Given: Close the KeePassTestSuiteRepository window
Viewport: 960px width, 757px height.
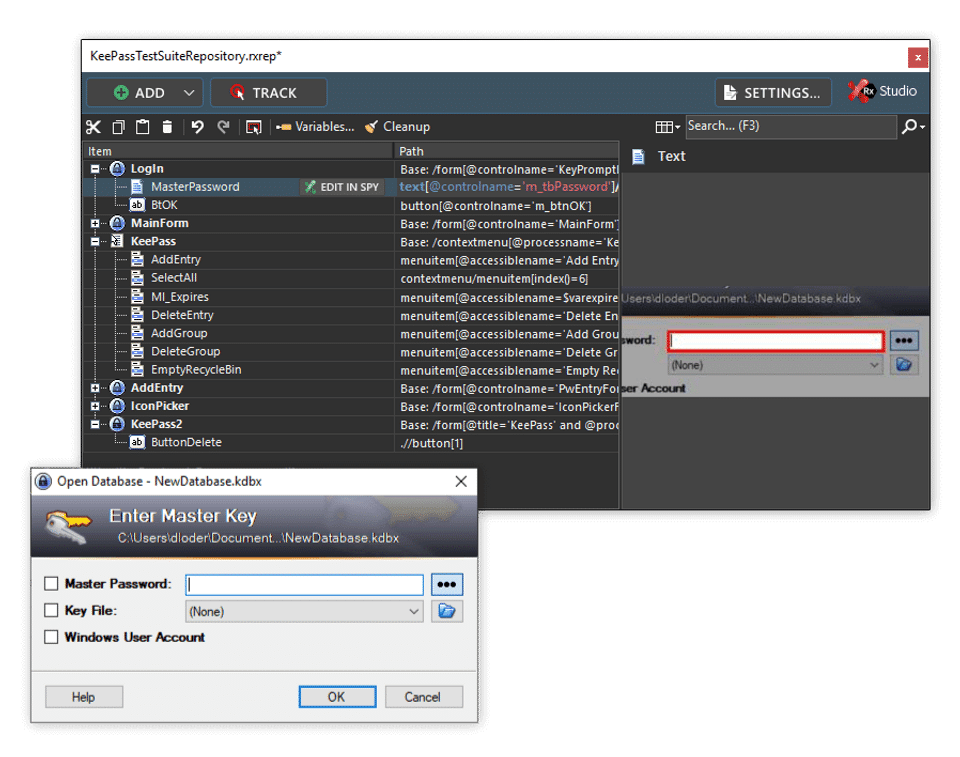Looking at the screenshot, I should coord(918,58).
